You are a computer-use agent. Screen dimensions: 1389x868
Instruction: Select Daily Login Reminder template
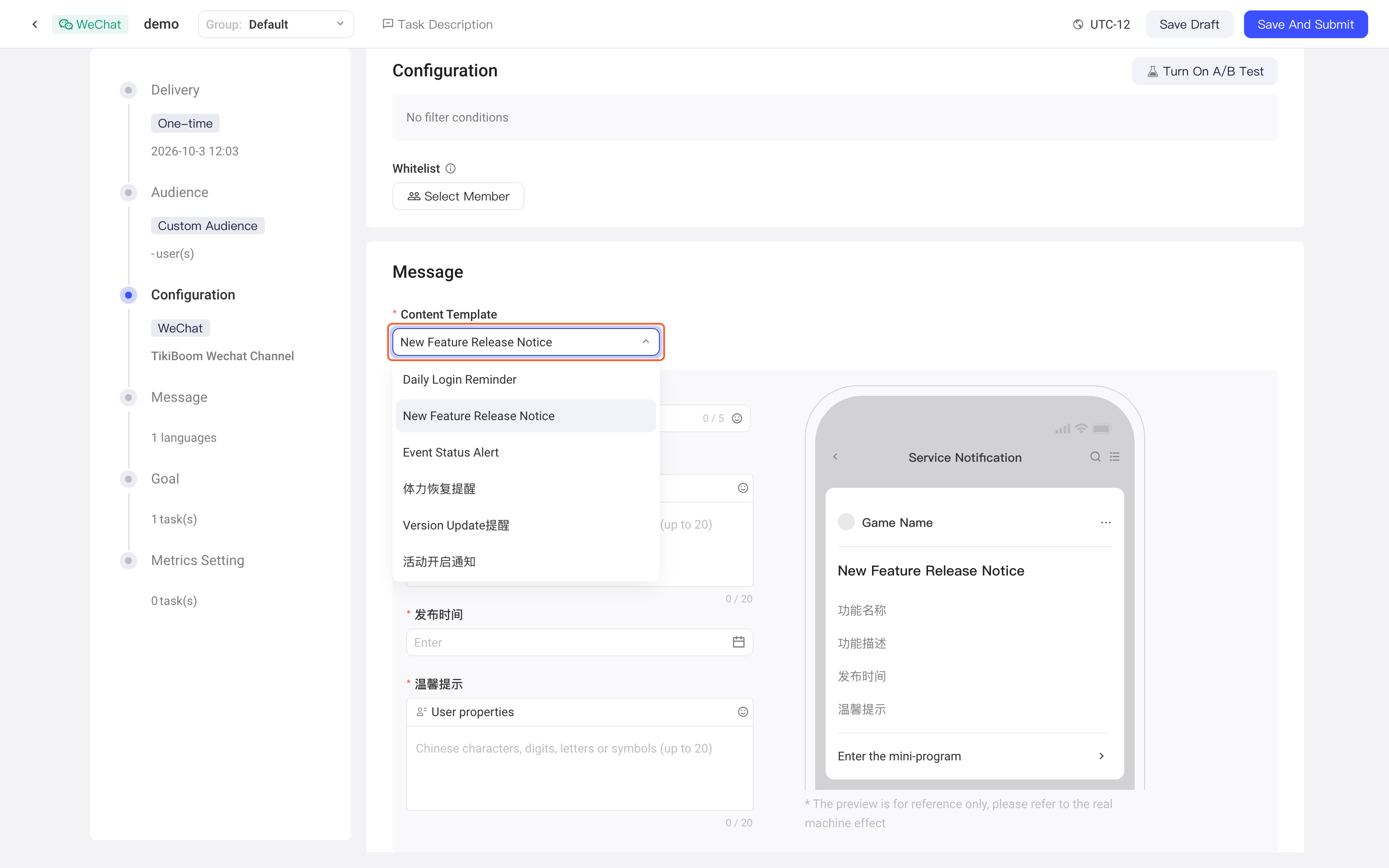click(526, 379)
